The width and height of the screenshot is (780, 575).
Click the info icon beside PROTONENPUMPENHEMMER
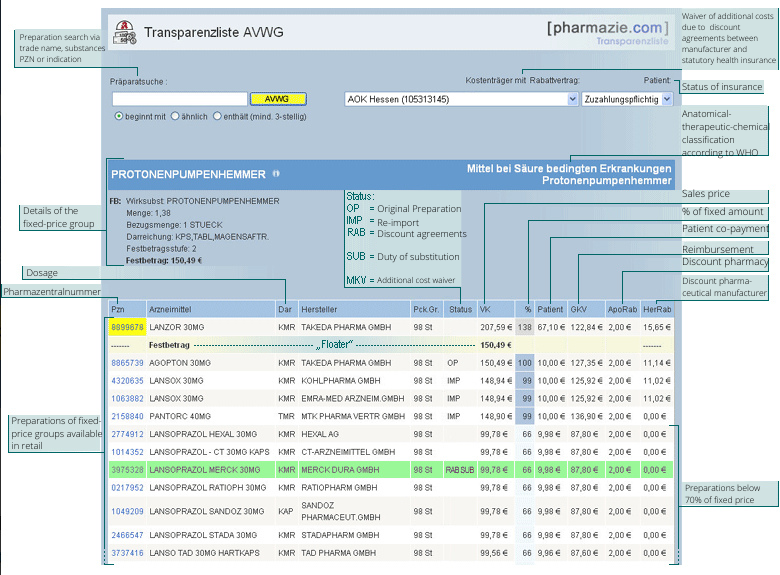click(276, 174)
